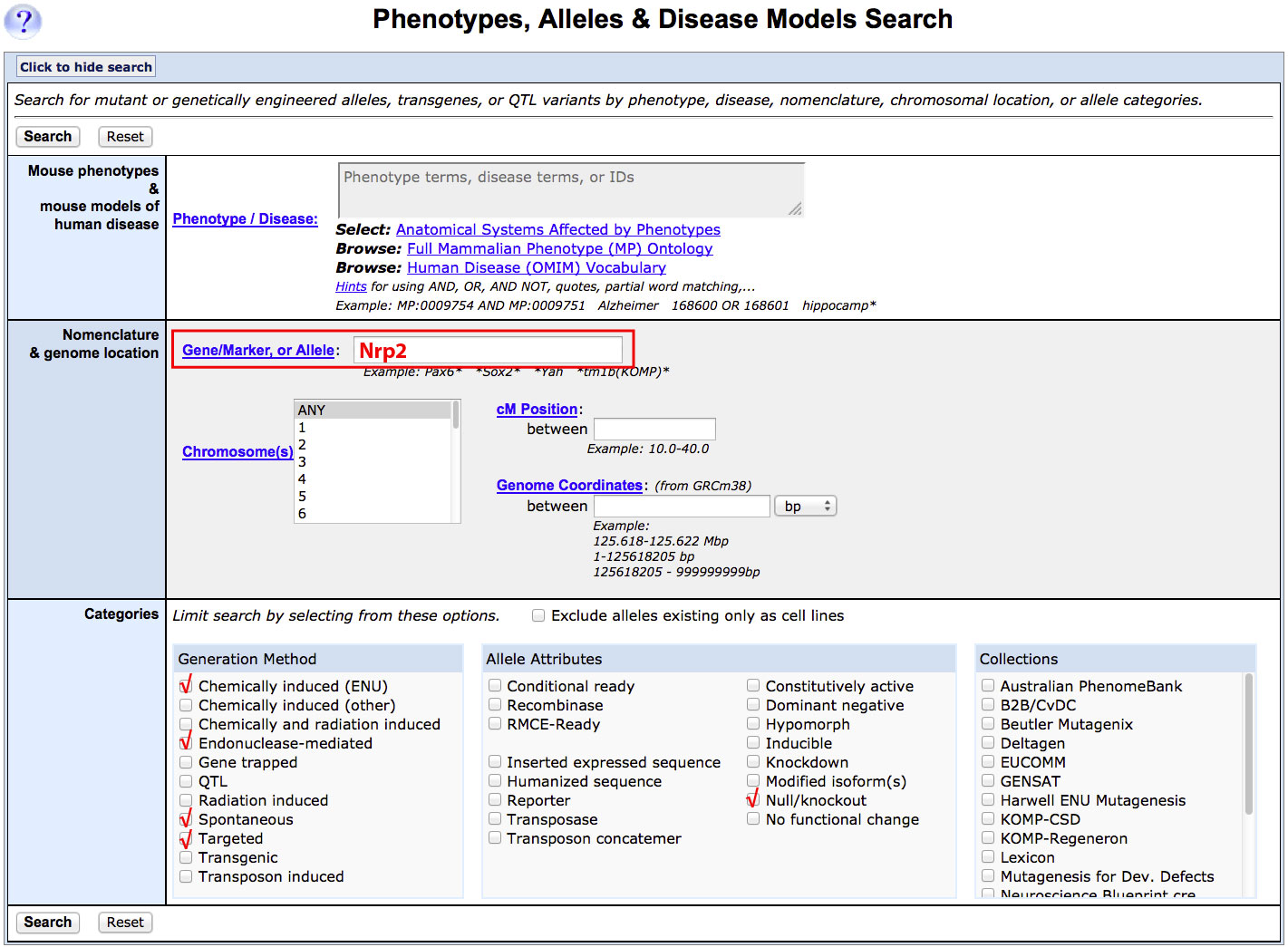Screen dimensions: 1288x947
Task: Select ANY in the chromosome list
Action: pyautogui.click(x=373, y=411)
